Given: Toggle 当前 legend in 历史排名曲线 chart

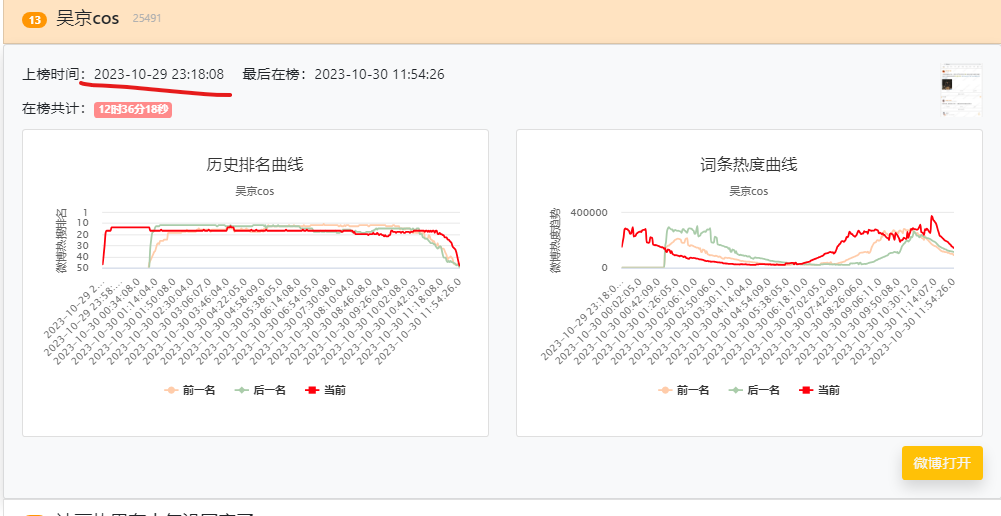Looking at the screenshot, I should pyautogui.click(x=326, y=390).
